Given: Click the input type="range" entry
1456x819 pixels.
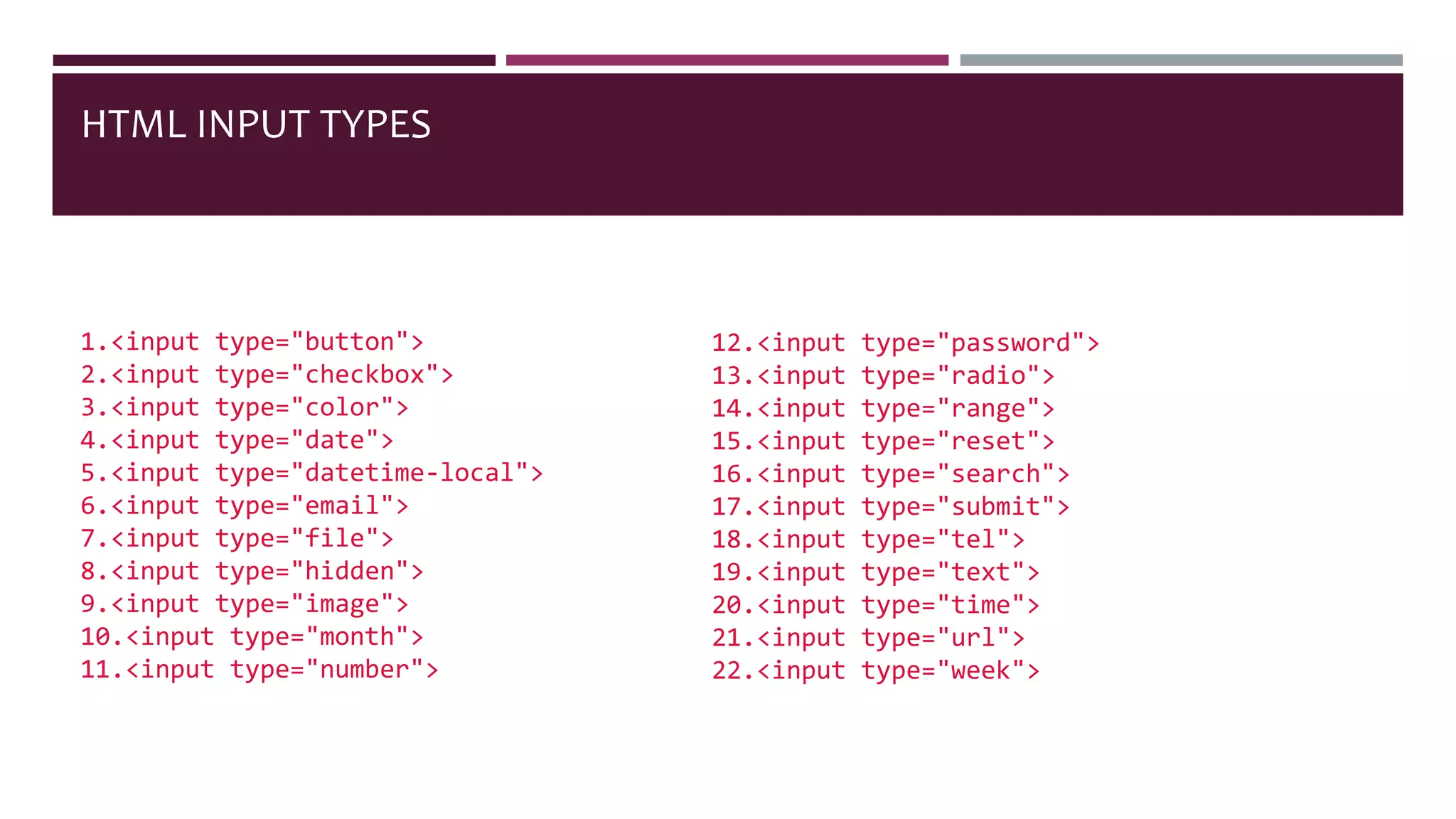Looking at the screenshot, I should [883, 409].
